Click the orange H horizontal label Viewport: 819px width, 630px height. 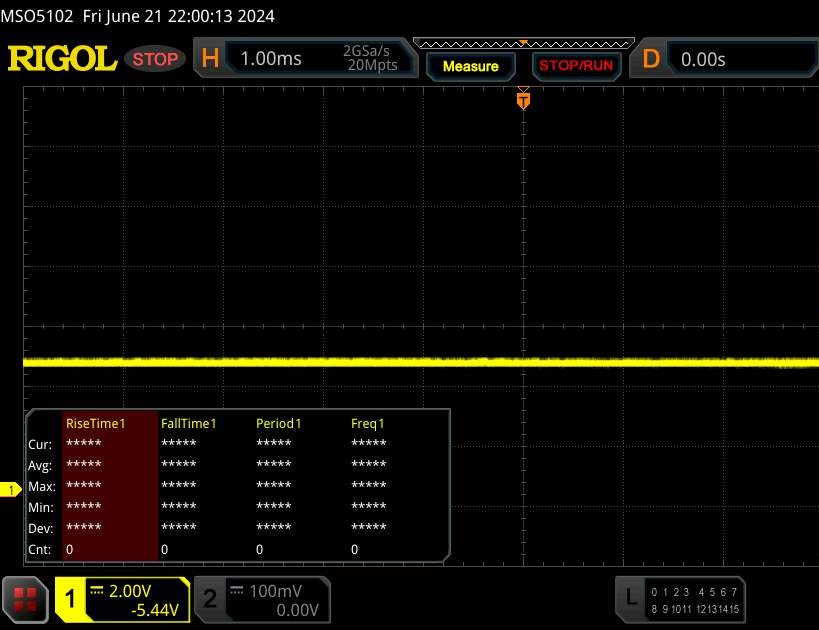[x=210, y=58]
